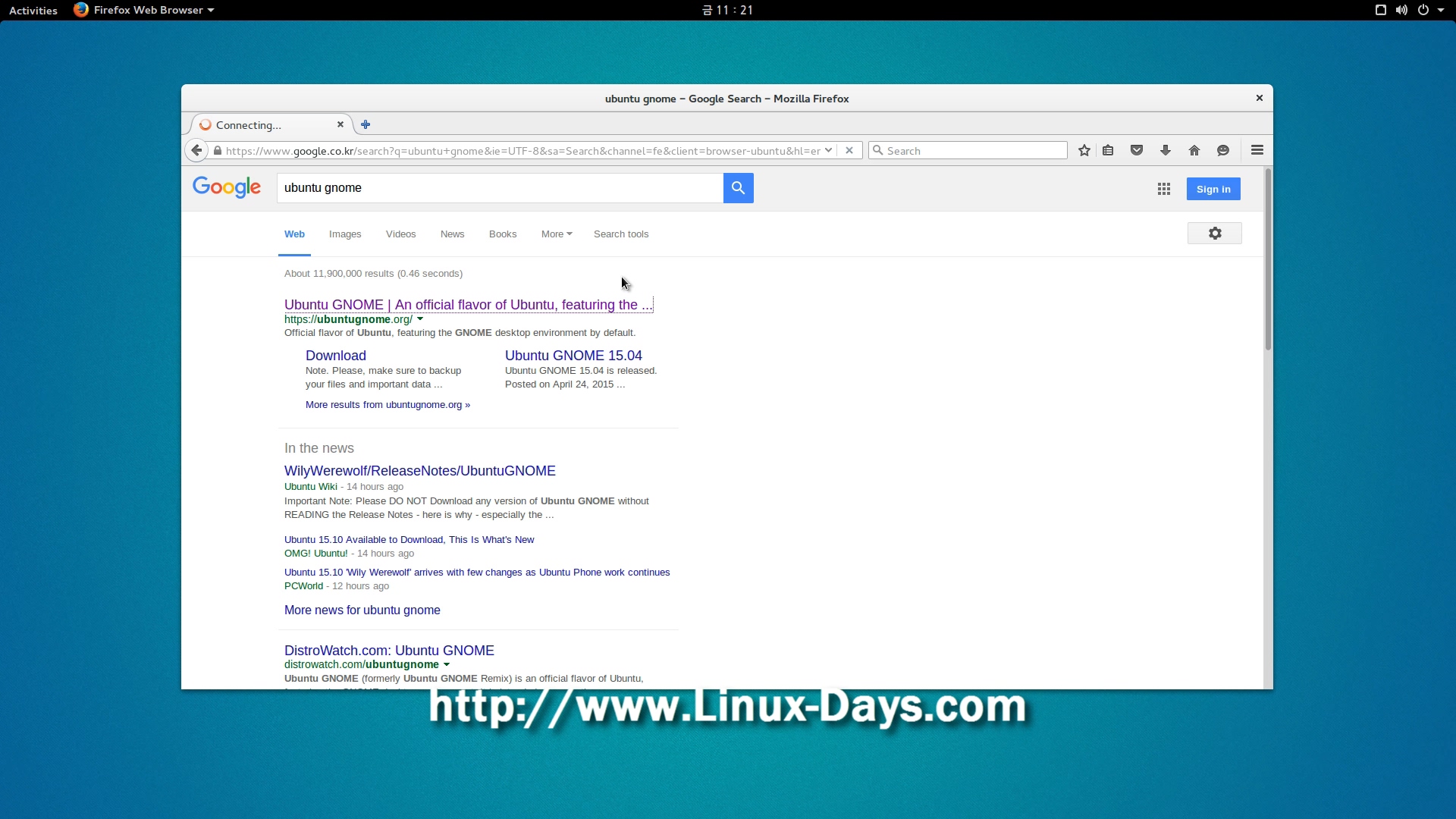
Task: Open the Download sitelink
Action: coord(336,355)
